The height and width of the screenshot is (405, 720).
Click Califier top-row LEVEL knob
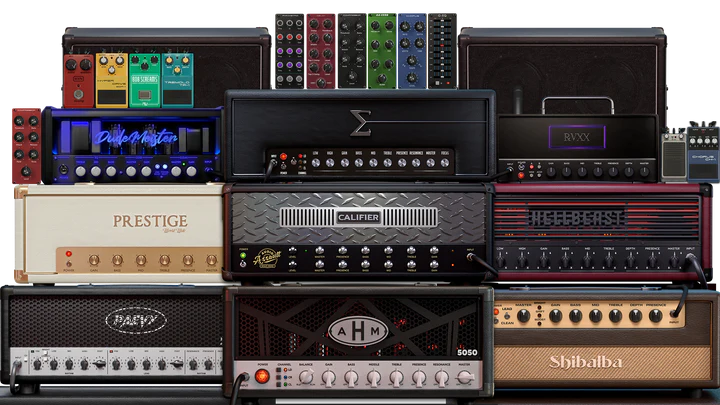pyautogui.click(x=292, y=250)
